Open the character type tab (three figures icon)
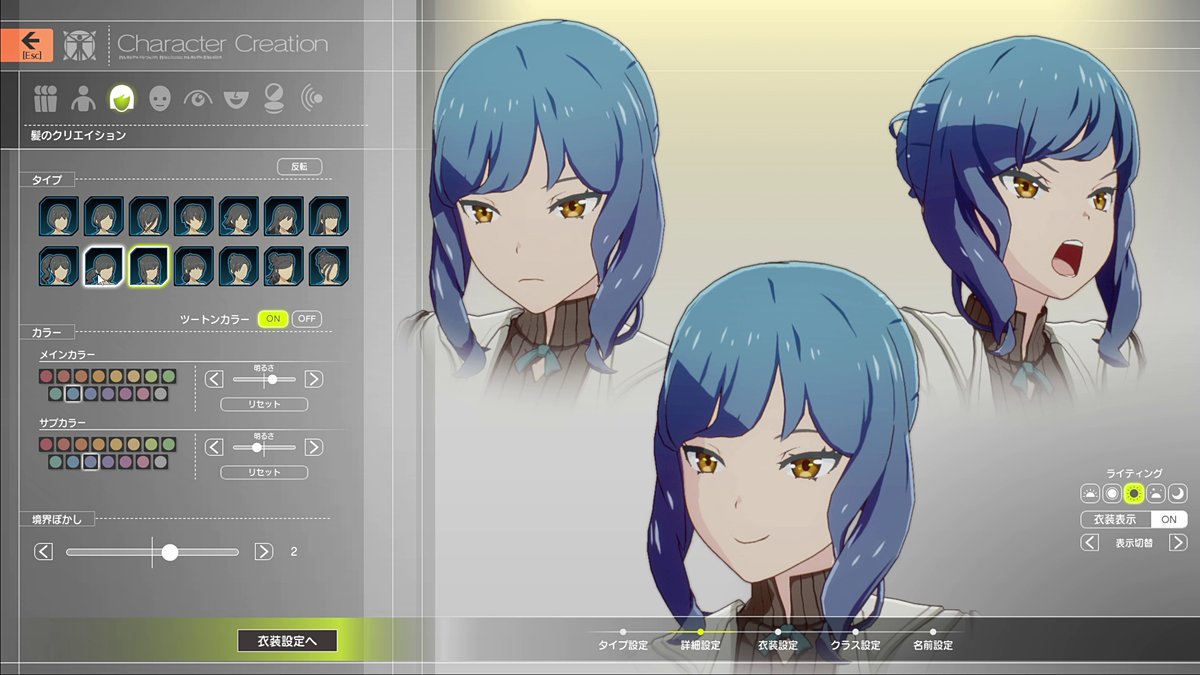Image resolution: width=1200 pixels, height=675 pixels. (46, 98)
